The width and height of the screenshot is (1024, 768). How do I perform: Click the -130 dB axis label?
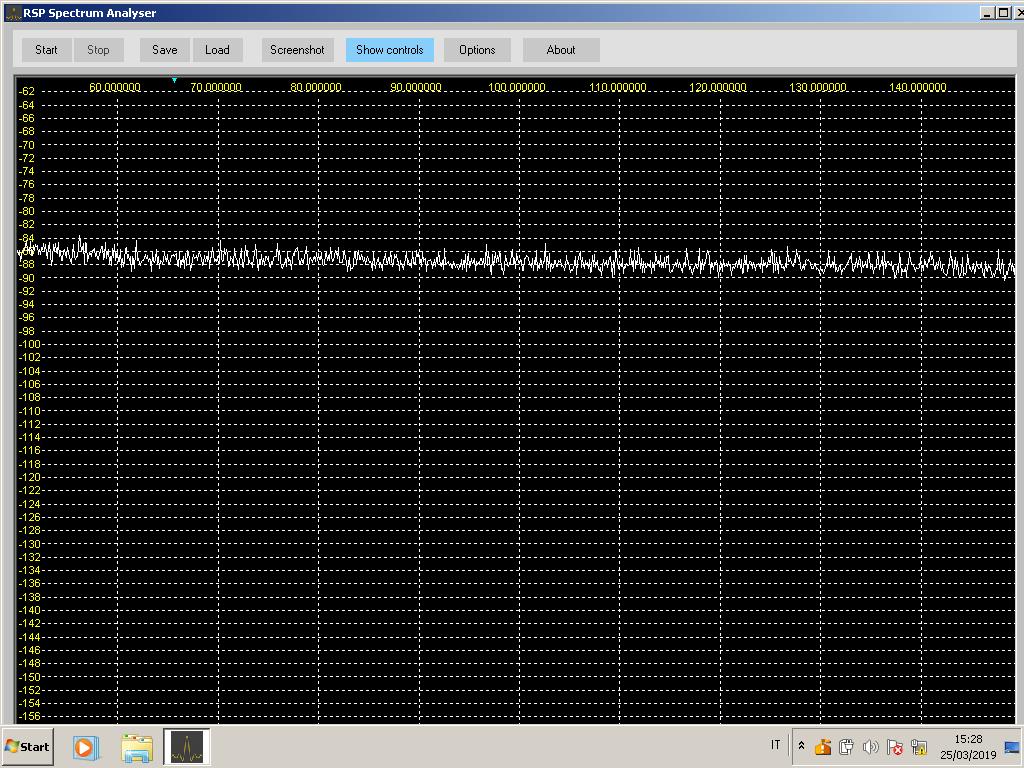[30, 544]
